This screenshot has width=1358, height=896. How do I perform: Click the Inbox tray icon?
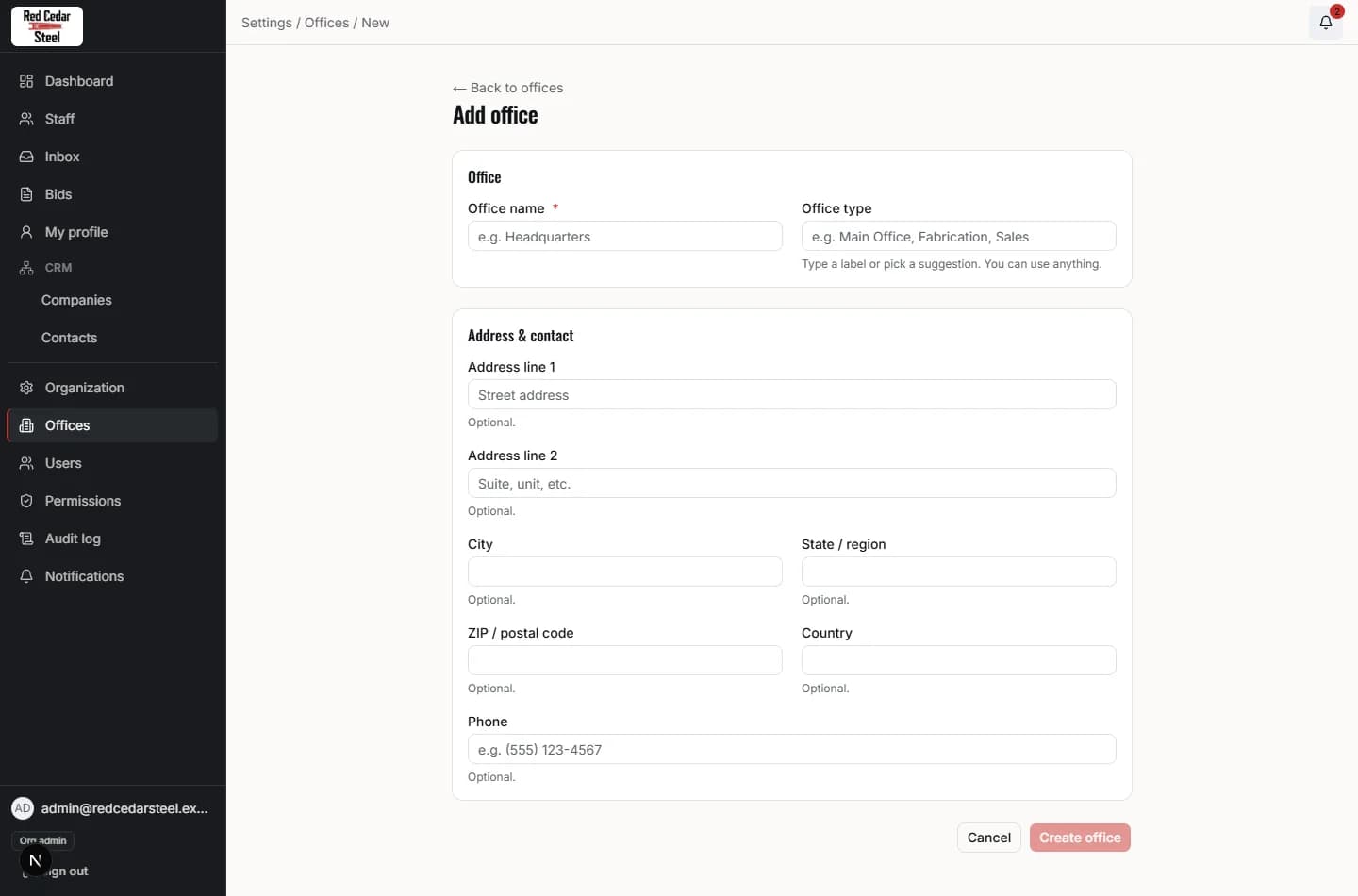coord(26,157)
